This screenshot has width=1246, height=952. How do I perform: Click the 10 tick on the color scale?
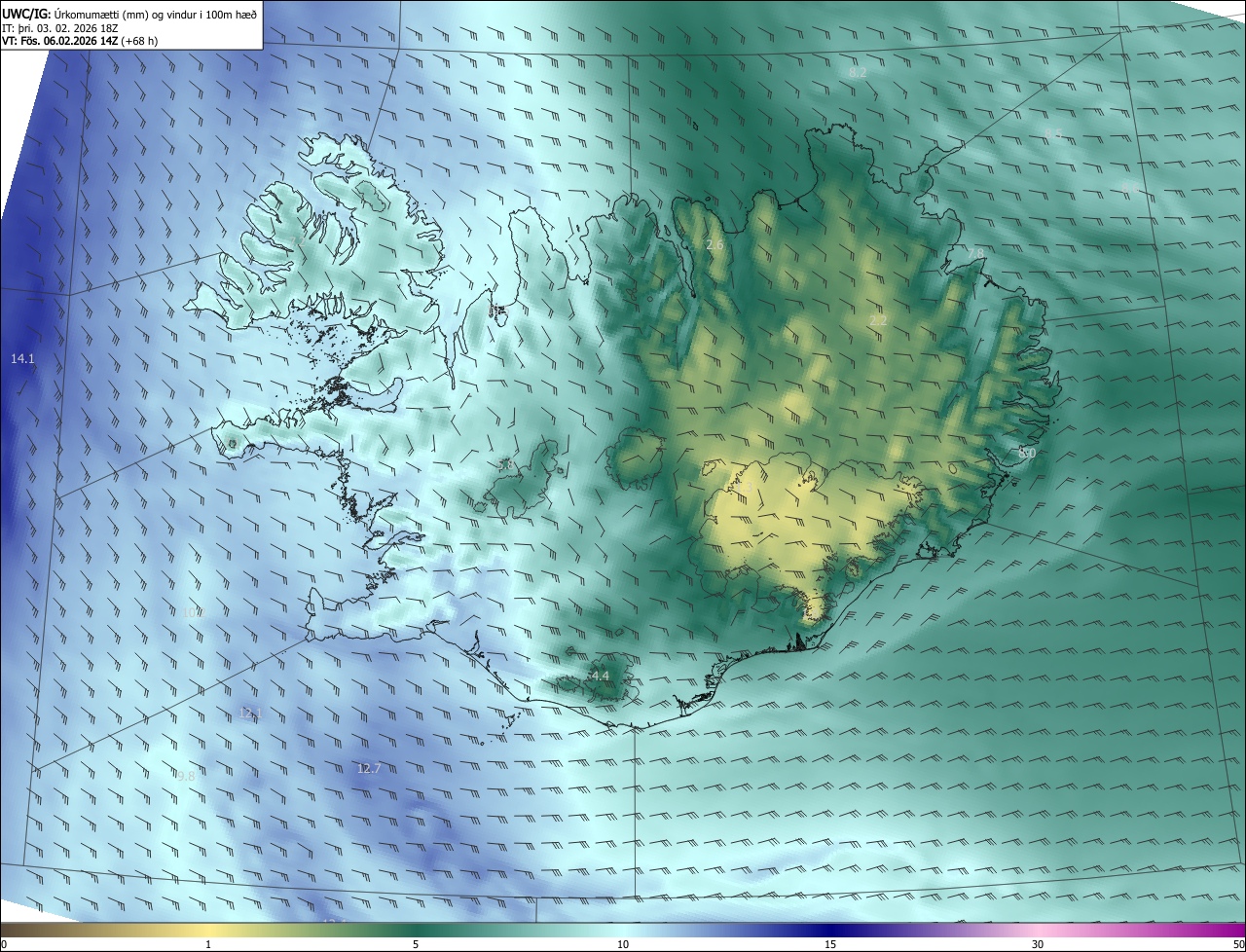[x=623, y=944]
